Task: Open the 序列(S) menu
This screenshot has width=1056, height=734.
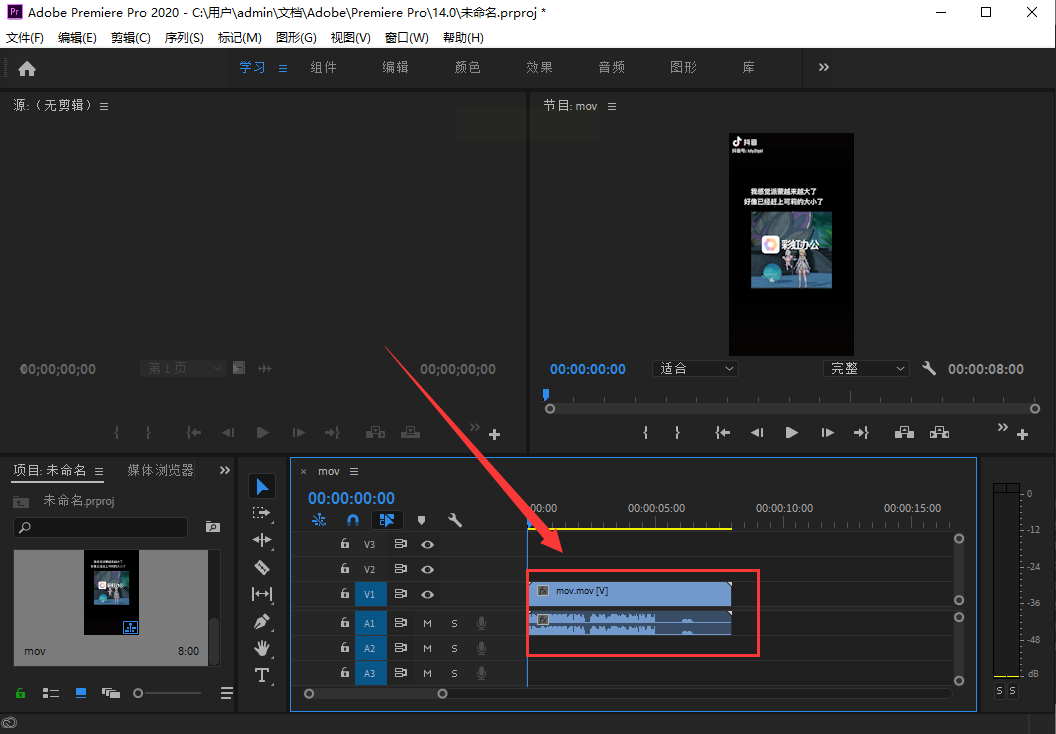Action: tap(184, 37)
